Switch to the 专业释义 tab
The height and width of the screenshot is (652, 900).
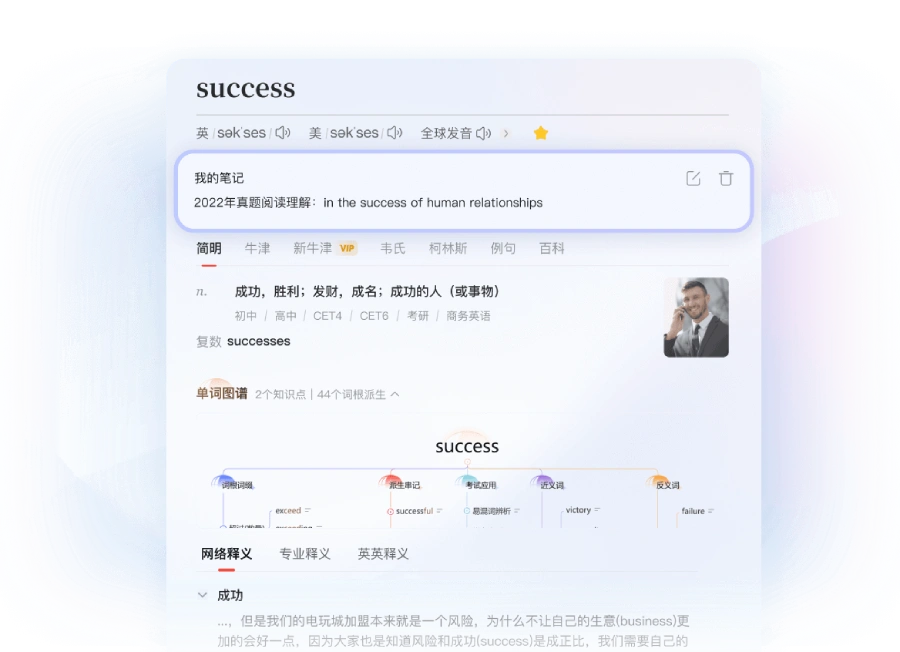point(305,553)
